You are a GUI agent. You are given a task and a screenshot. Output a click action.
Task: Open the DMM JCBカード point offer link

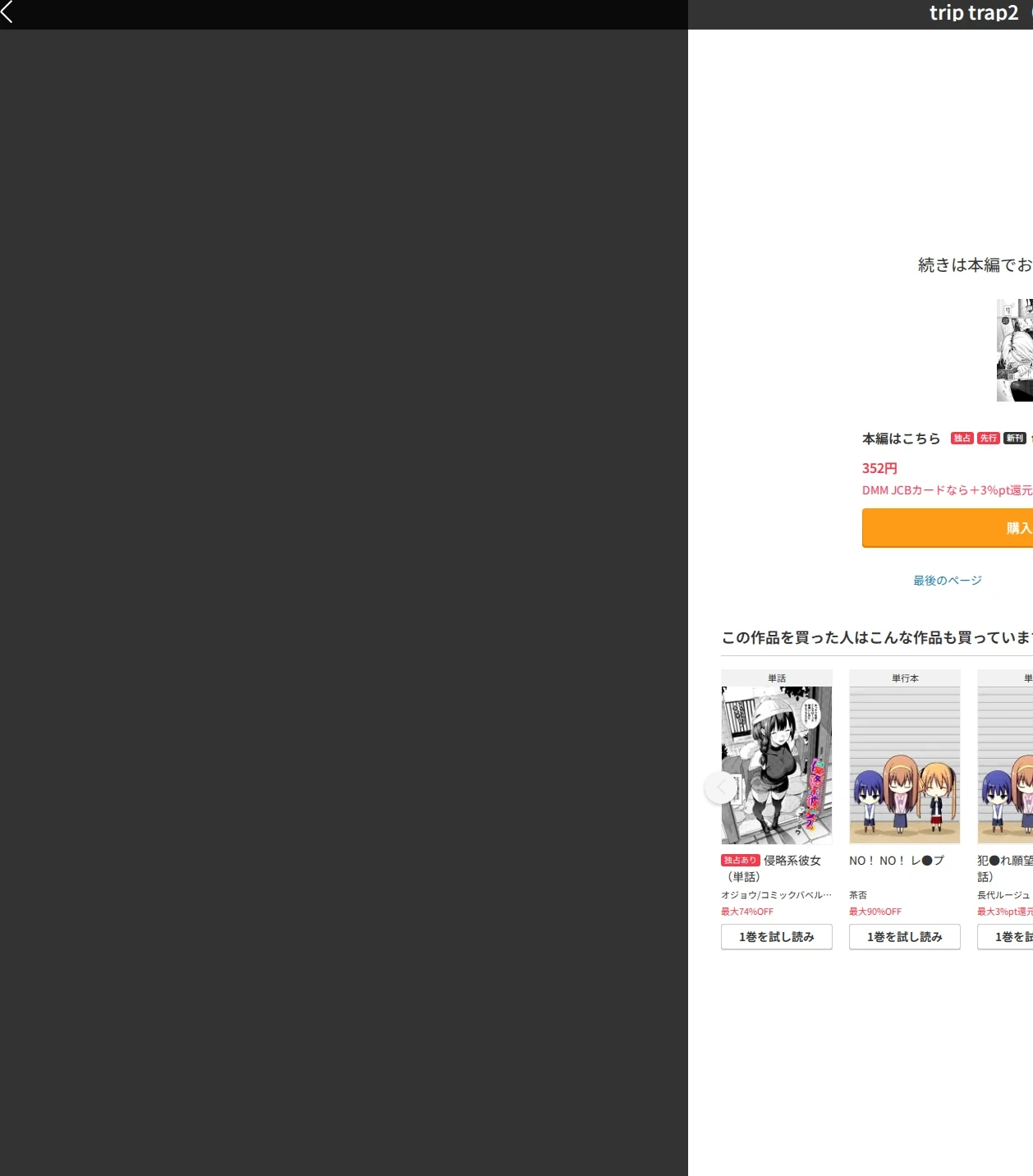pyautogui.click(x=948, y=490)
